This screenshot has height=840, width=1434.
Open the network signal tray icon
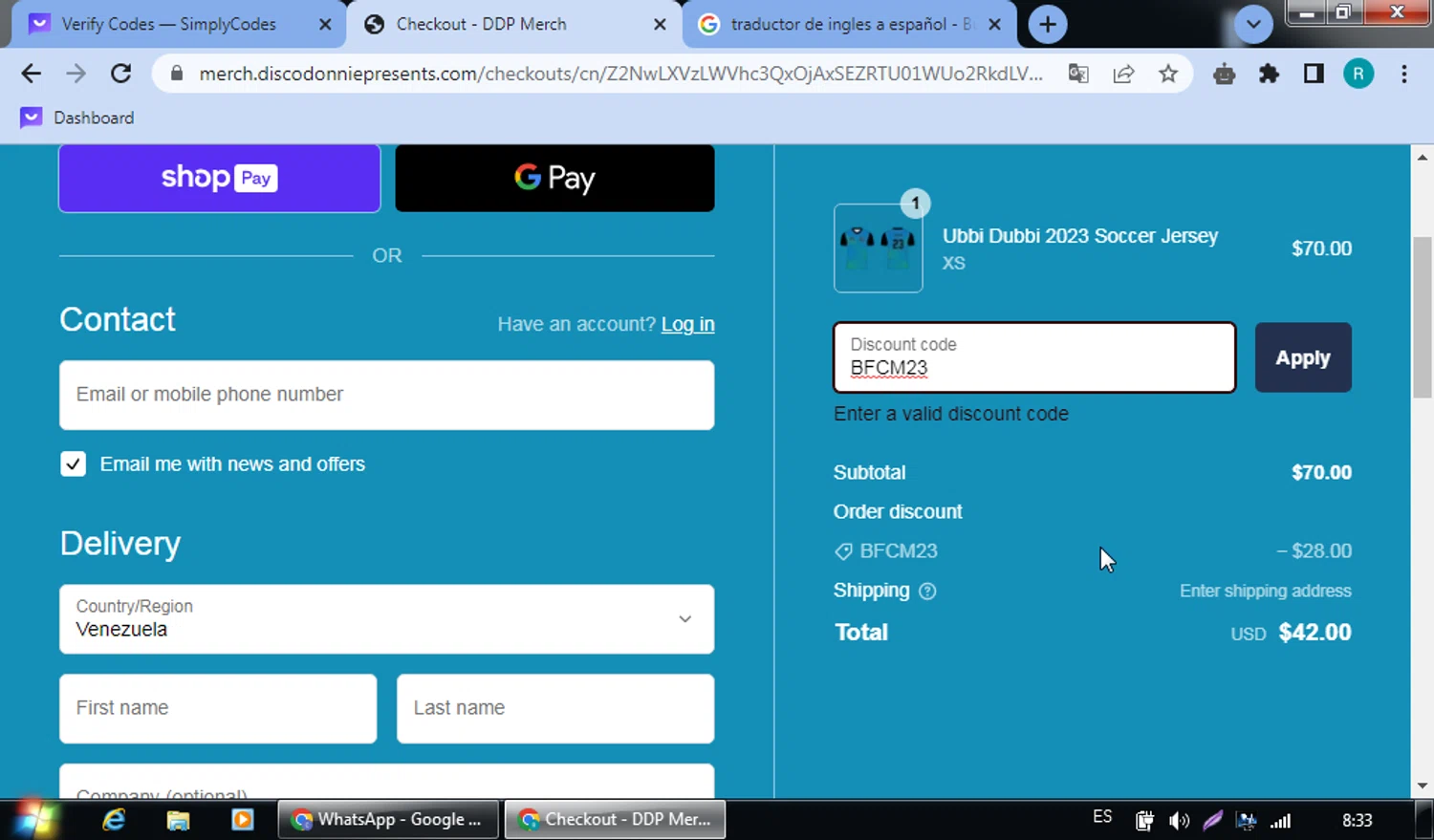click(x=1280, y=820)
